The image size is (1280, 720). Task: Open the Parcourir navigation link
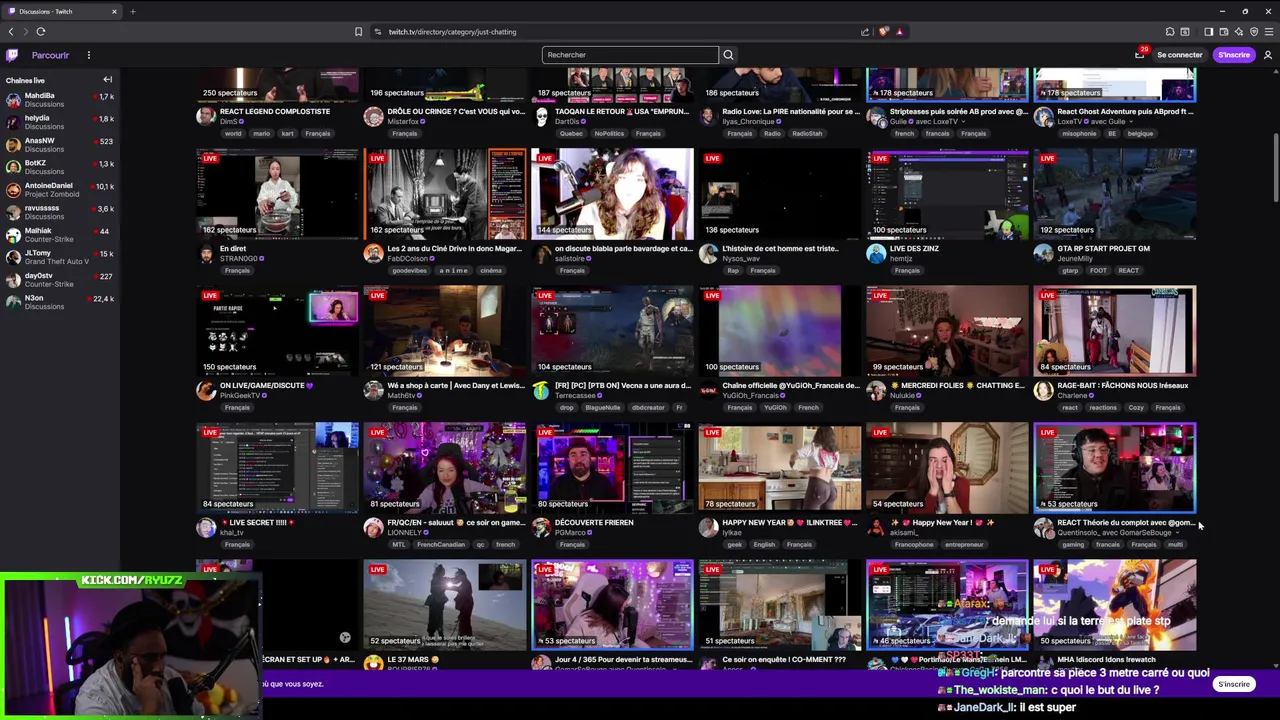[50, 55]
